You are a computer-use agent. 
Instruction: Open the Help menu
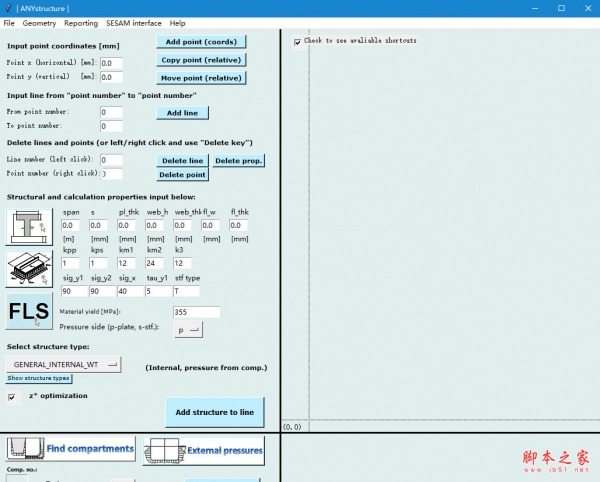click(x=177, y=23)
